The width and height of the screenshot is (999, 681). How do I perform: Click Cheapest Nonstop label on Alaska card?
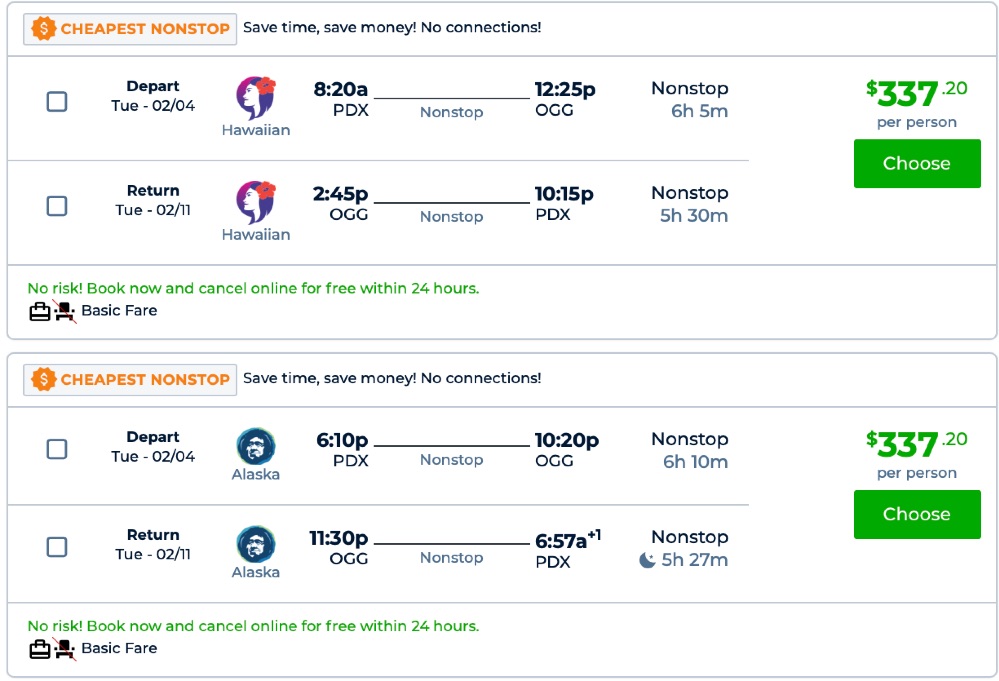(x=144, y=380)
